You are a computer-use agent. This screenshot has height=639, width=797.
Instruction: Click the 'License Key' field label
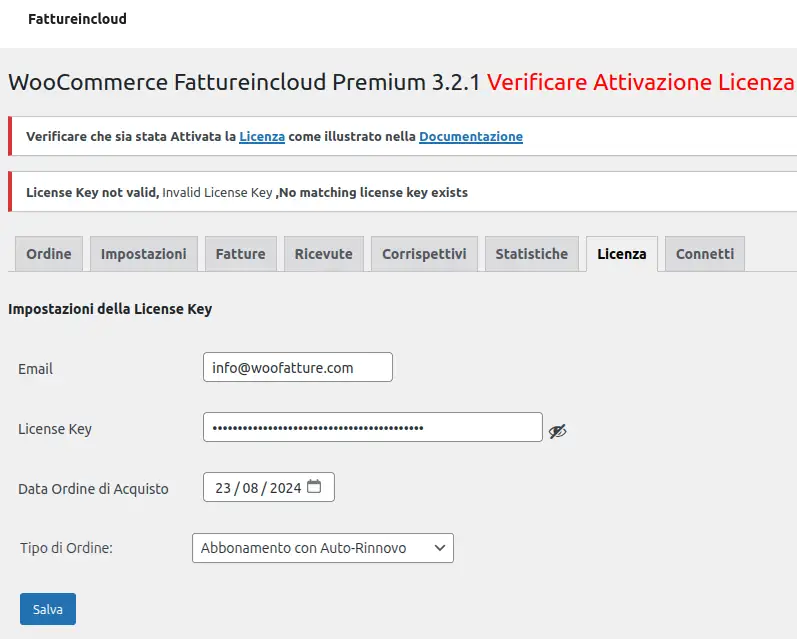(55, 429)
